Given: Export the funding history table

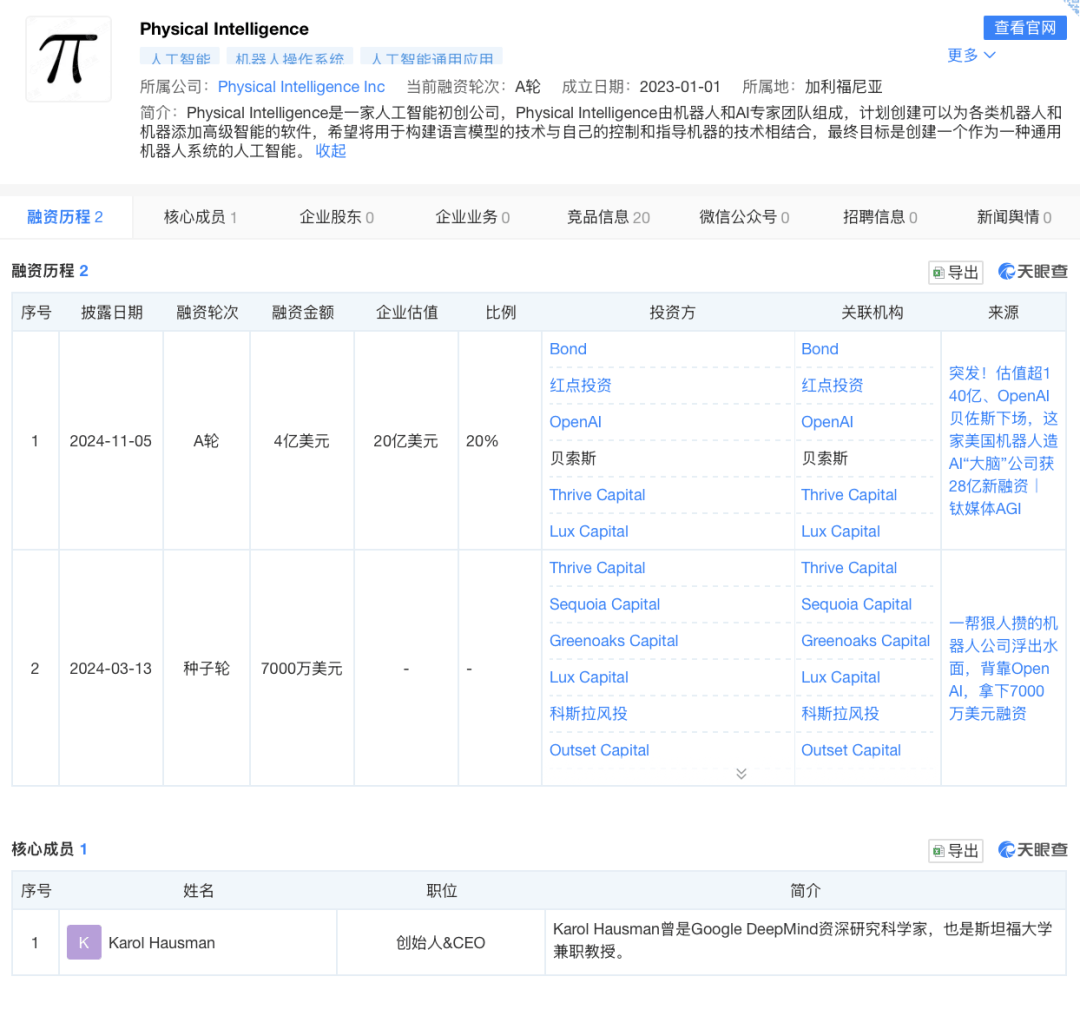Looking at the screenshot, I should pos(955,272).
